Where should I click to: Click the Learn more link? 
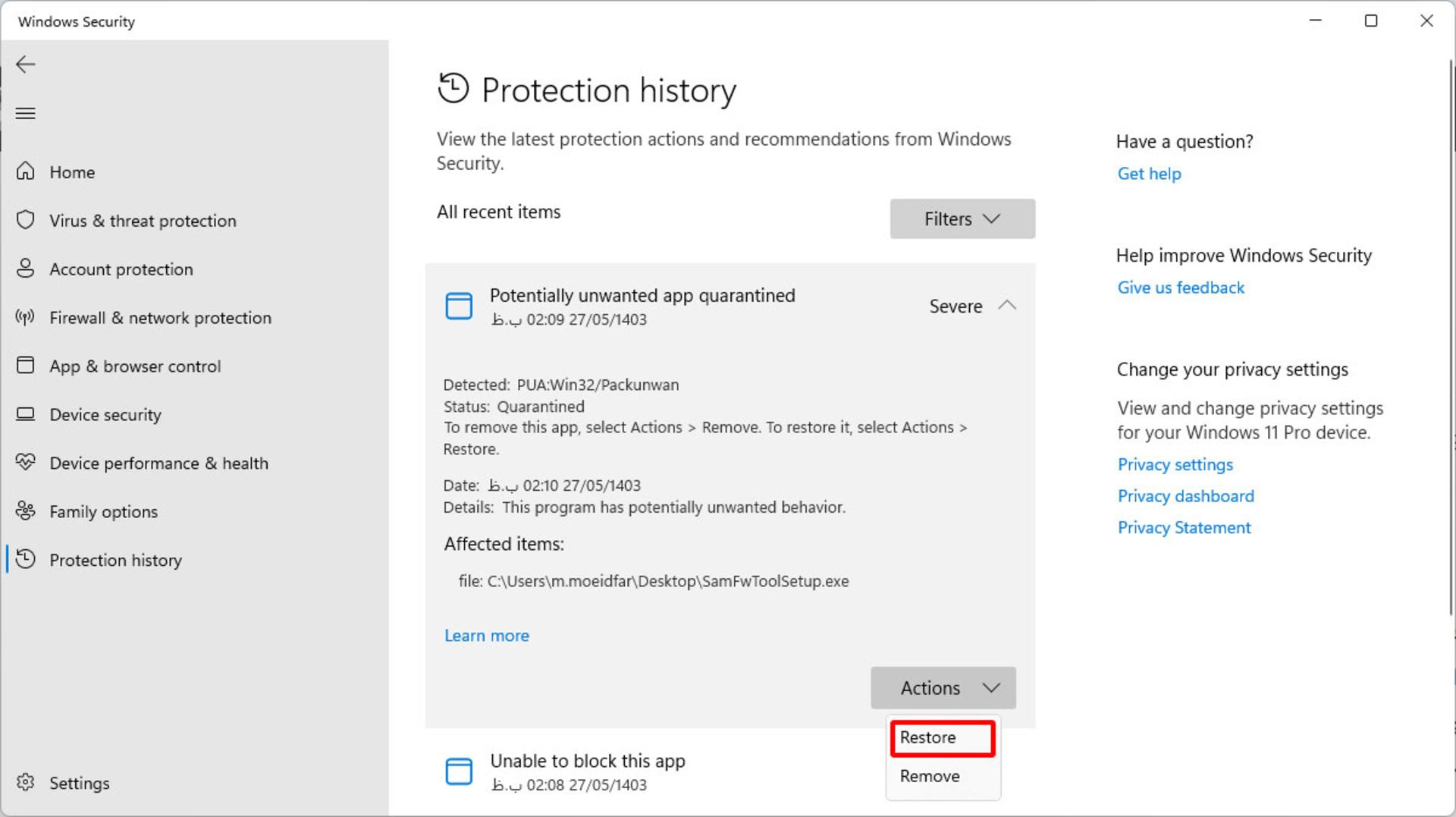coord(487,636)
